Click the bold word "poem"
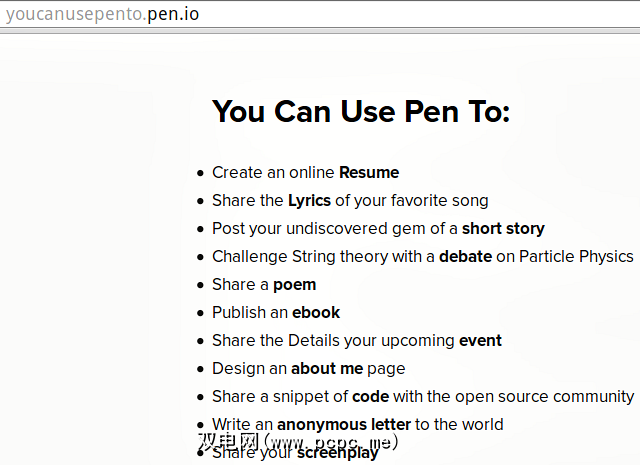The image size is (640, 465). pyautogui.click(x=294, y=284)
